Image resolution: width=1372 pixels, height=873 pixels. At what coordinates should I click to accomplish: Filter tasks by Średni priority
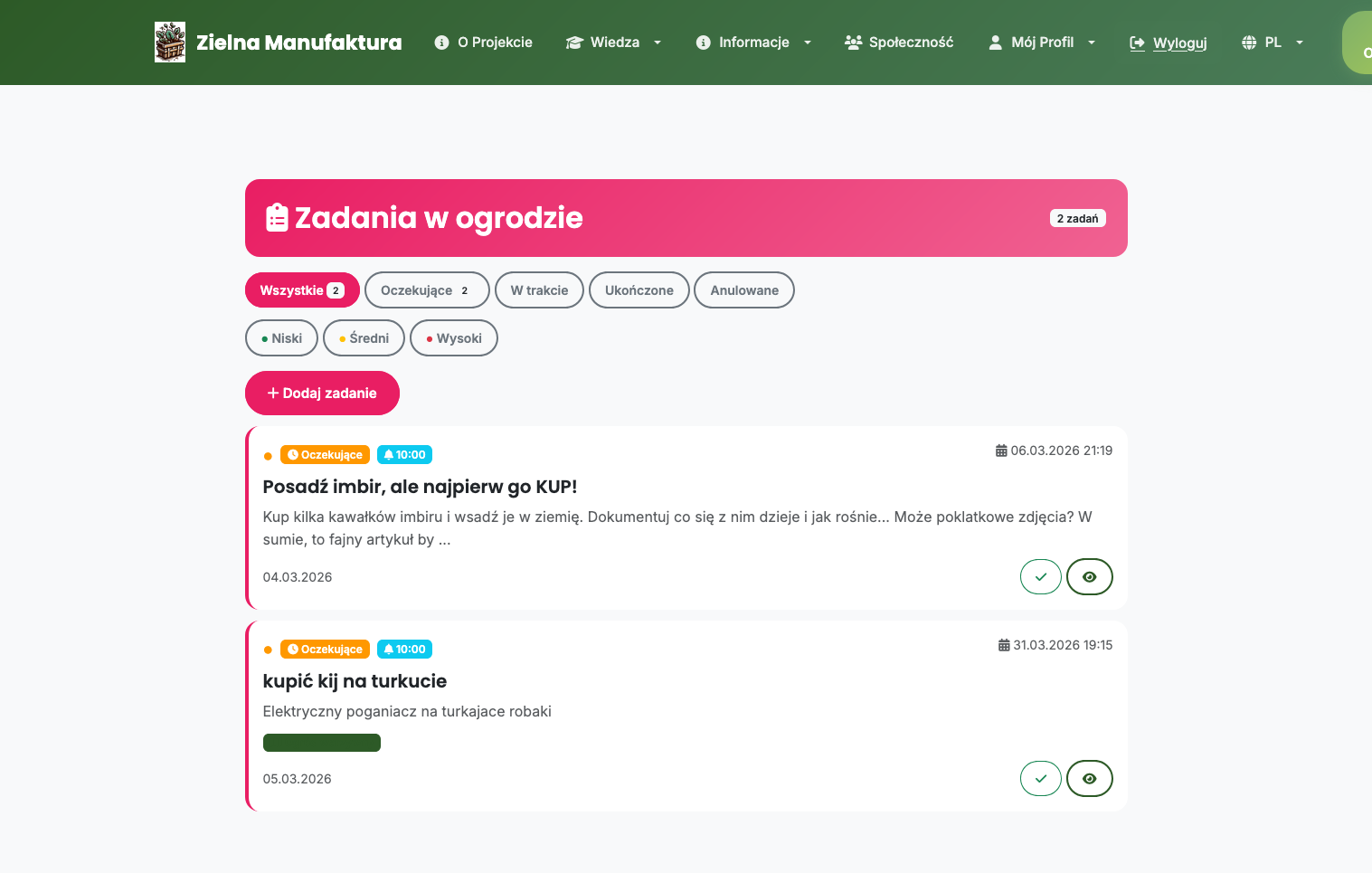coord(364,338)
